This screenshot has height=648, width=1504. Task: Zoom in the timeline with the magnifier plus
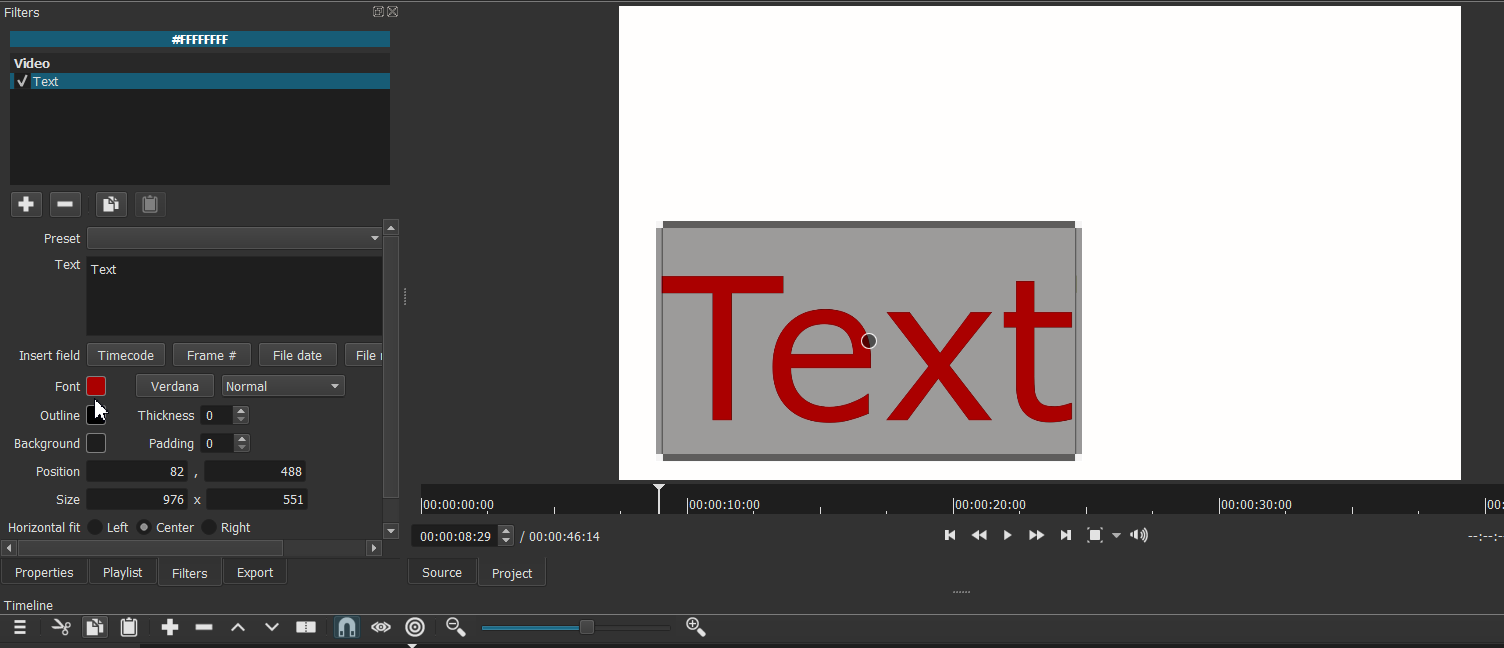[696, 627]
